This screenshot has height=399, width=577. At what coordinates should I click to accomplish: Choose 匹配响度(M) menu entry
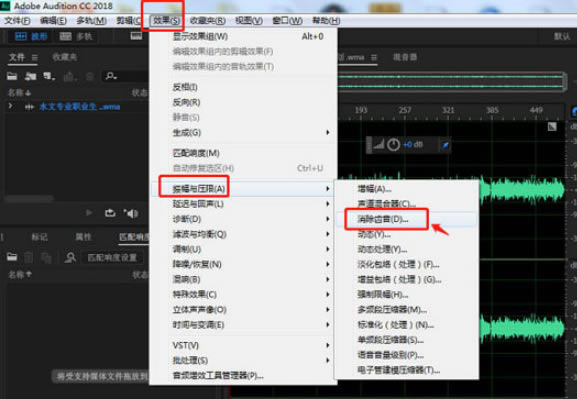coord(243,153)
